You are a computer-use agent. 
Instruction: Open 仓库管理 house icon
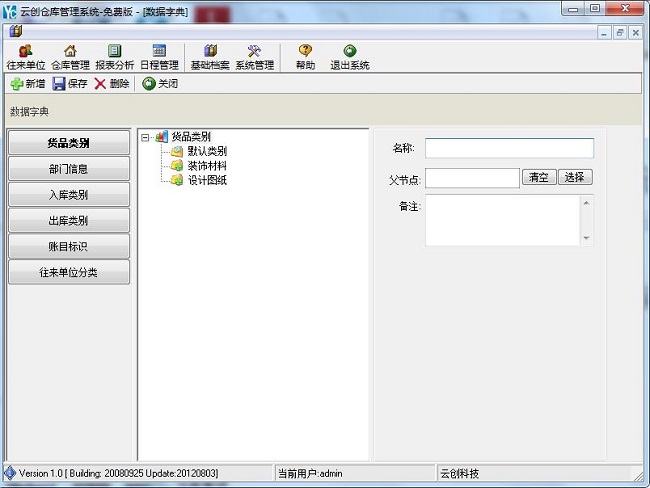[70, 51]
